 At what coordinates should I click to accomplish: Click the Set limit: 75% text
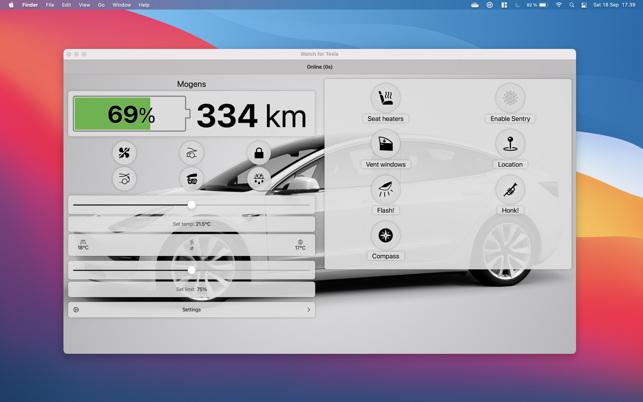point(192,289)
